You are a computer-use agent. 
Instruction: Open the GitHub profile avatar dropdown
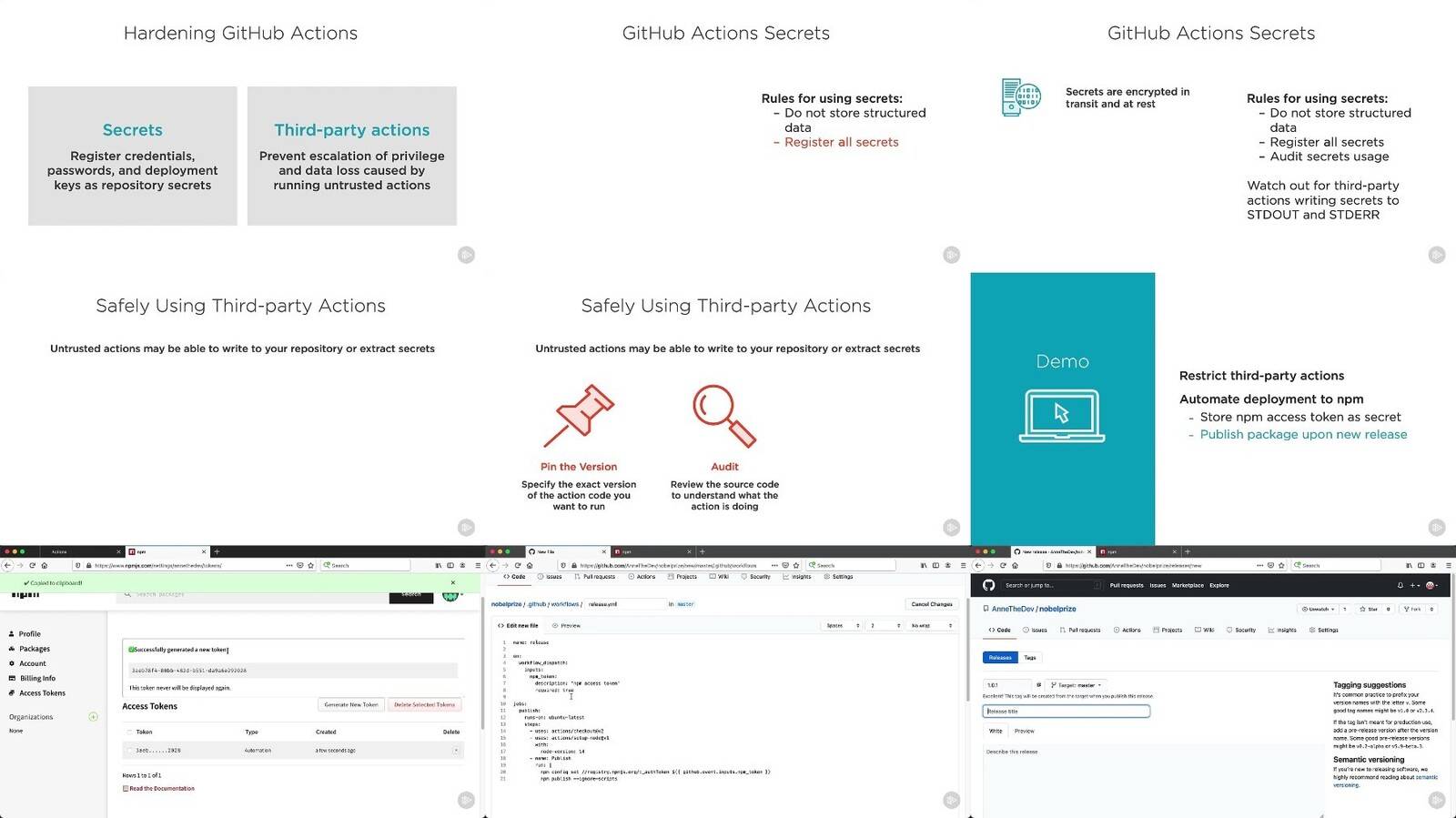(x=1432, y=585)
